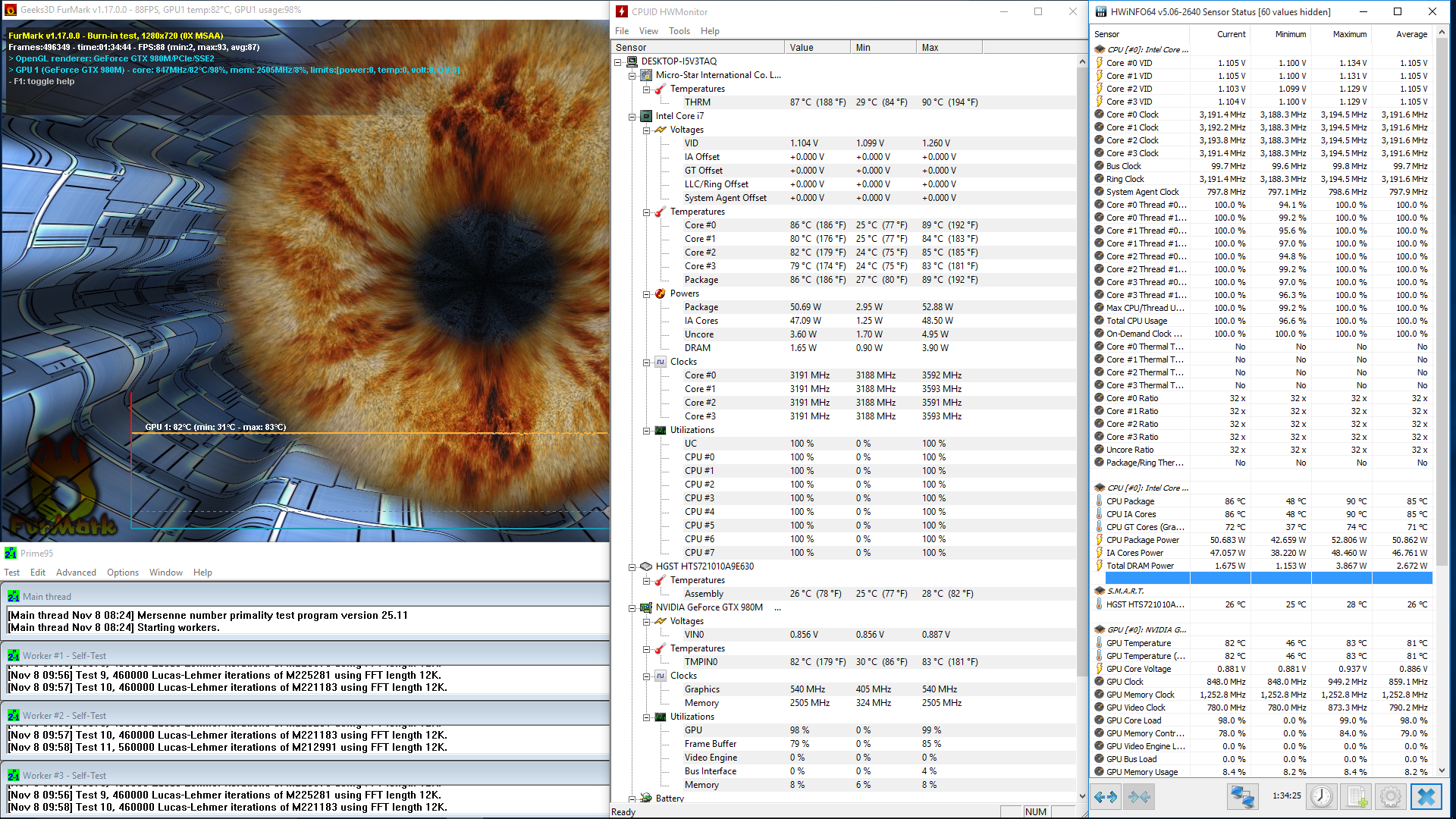
Task: Click Prime95 app icon in title bar
Action: tap(11, 553)
